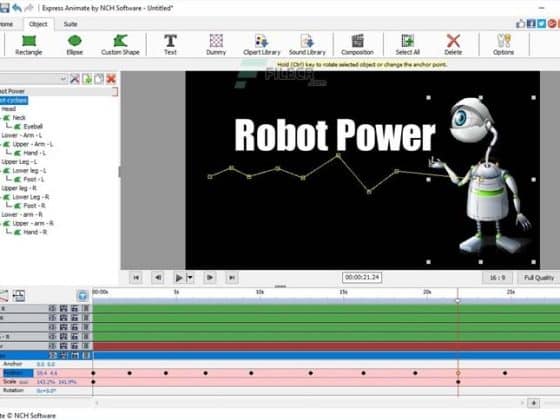Select the 'Hand - R' tree item
The image size is (560, 420).
pos(35,232)
